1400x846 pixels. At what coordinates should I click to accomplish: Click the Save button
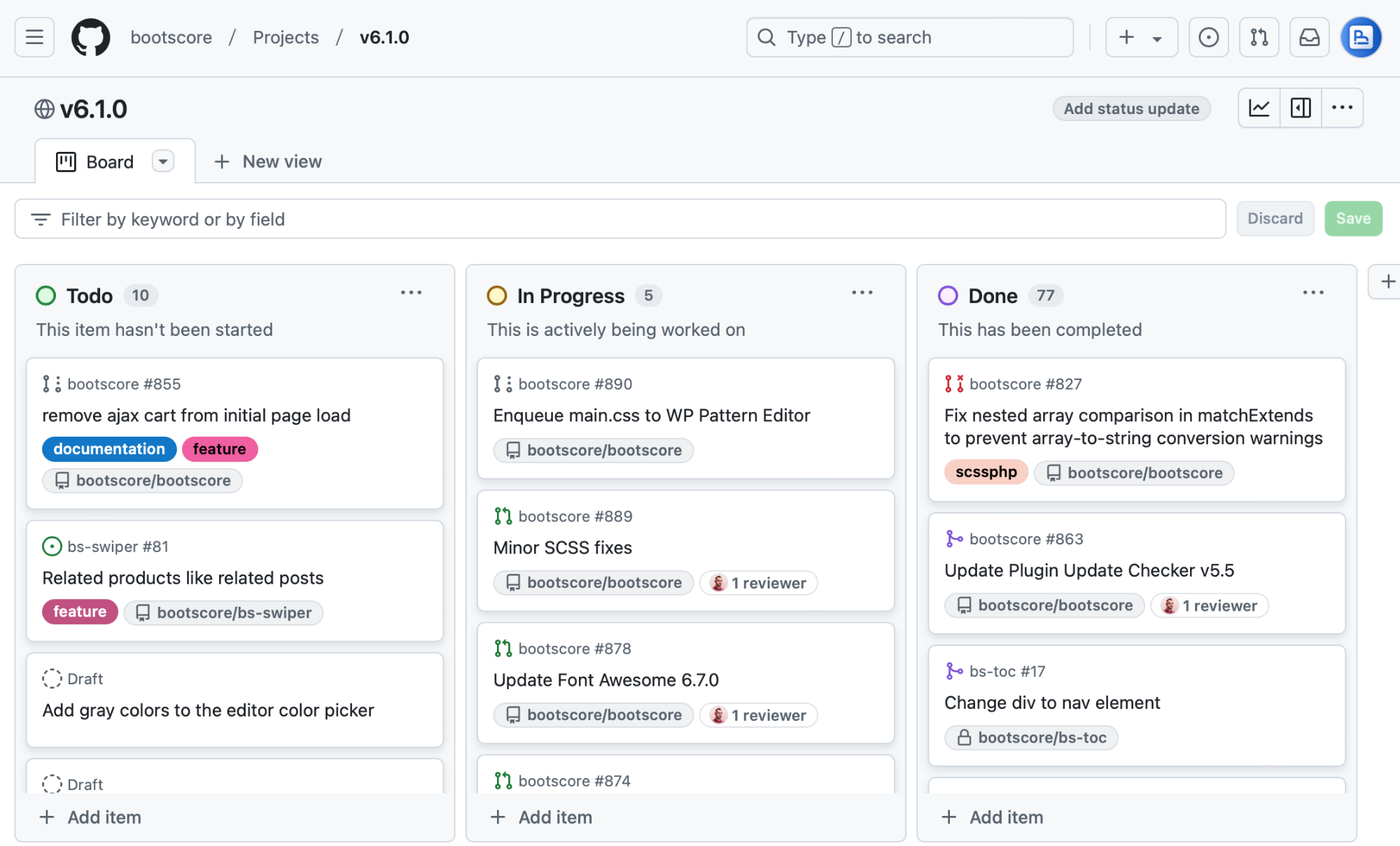pos(1353,218)
